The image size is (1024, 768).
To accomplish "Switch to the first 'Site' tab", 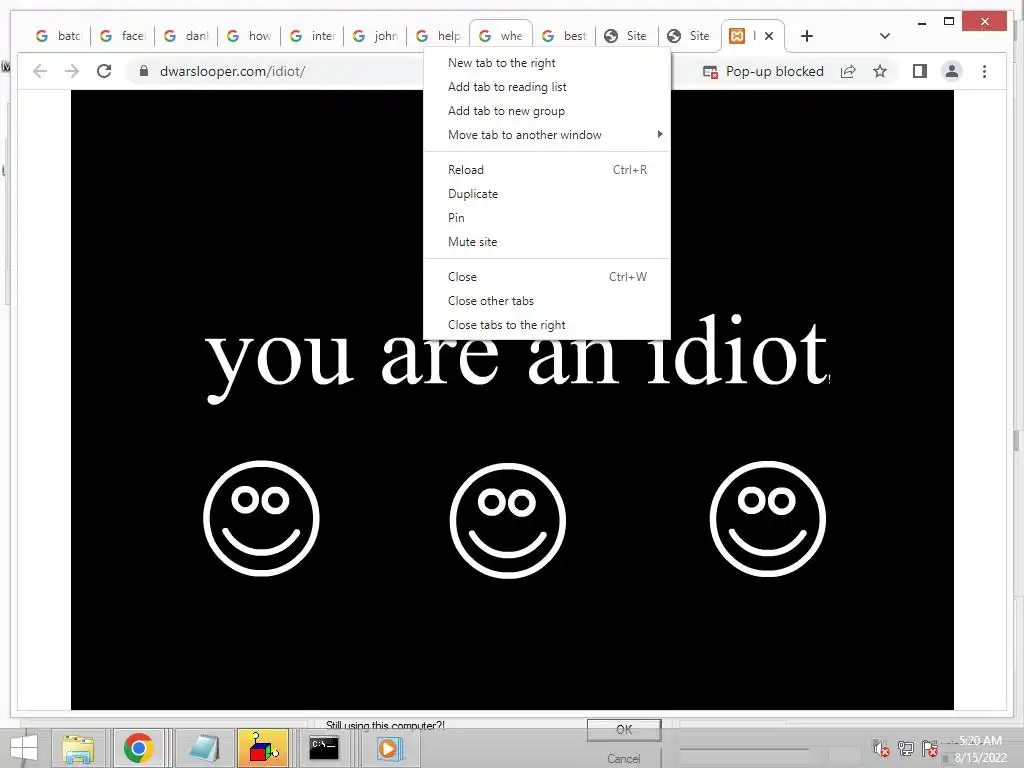I will click(x=626, y=36).
